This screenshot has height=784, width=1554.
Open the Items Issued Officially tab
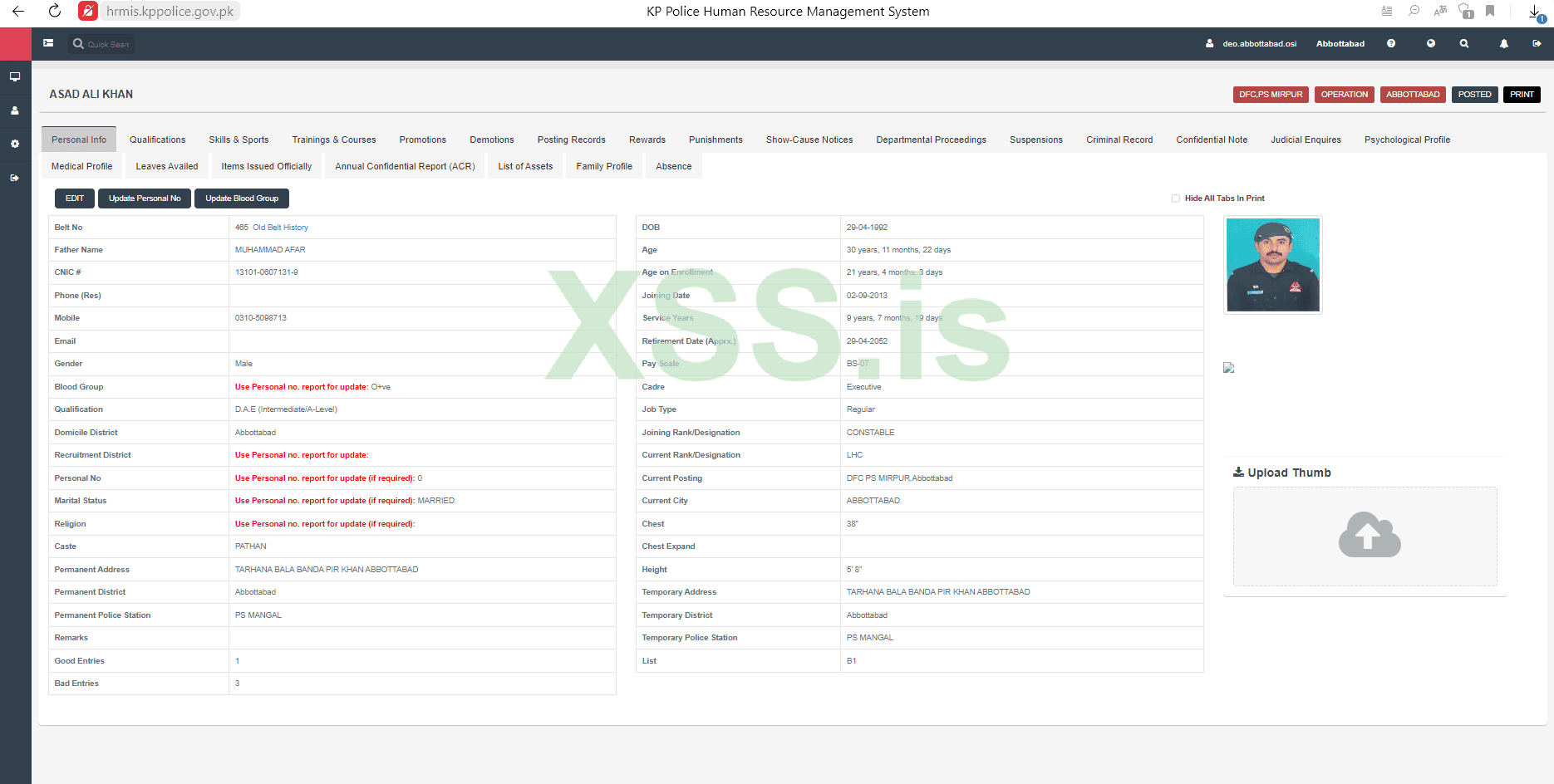267,166
